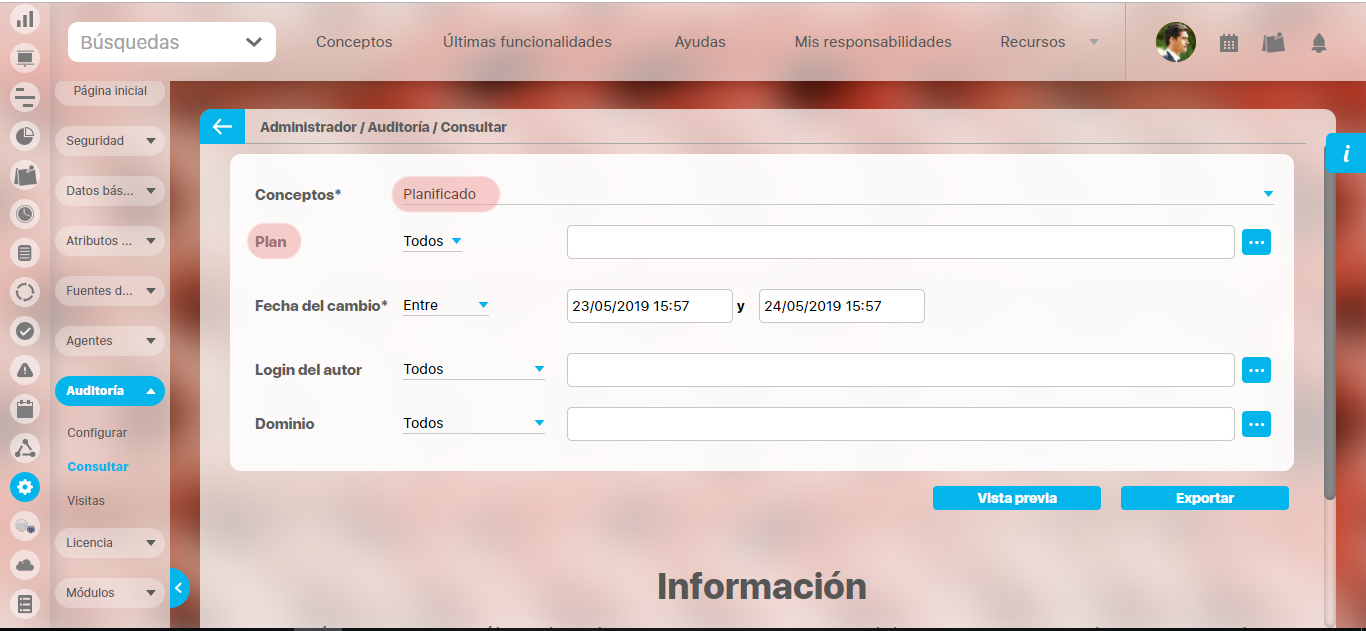Viewport: 1366px width, 631px height.
Task: Click the Exportar button
Action: [x=1204, y=498]
